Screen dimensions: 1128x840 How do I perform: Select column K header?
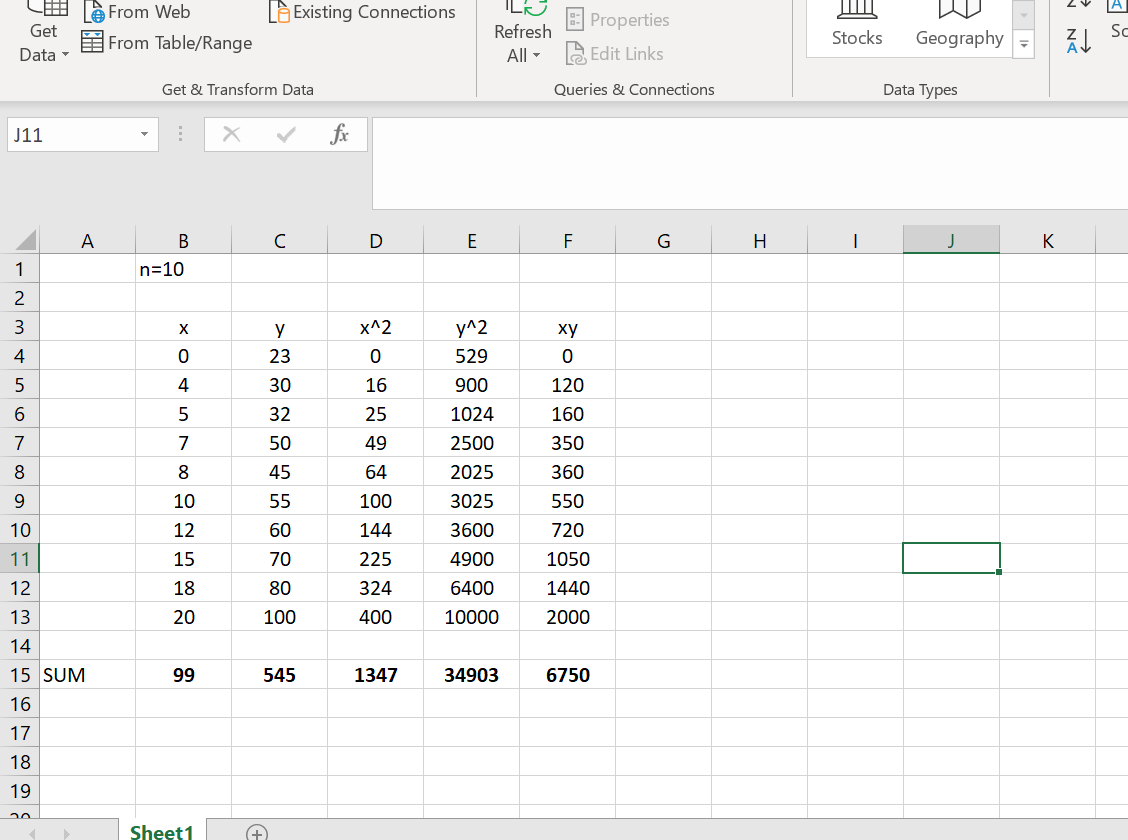pyautogui.click(x=1047, y=240)
